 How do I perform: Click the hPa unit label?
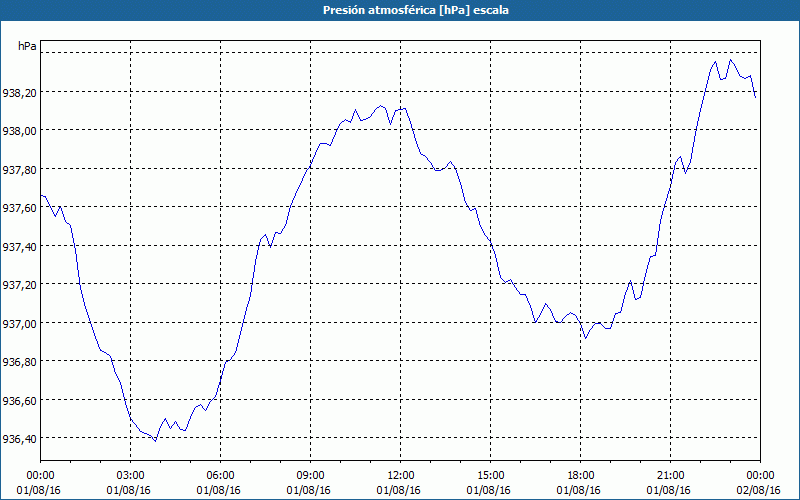(x=27, y=46)
